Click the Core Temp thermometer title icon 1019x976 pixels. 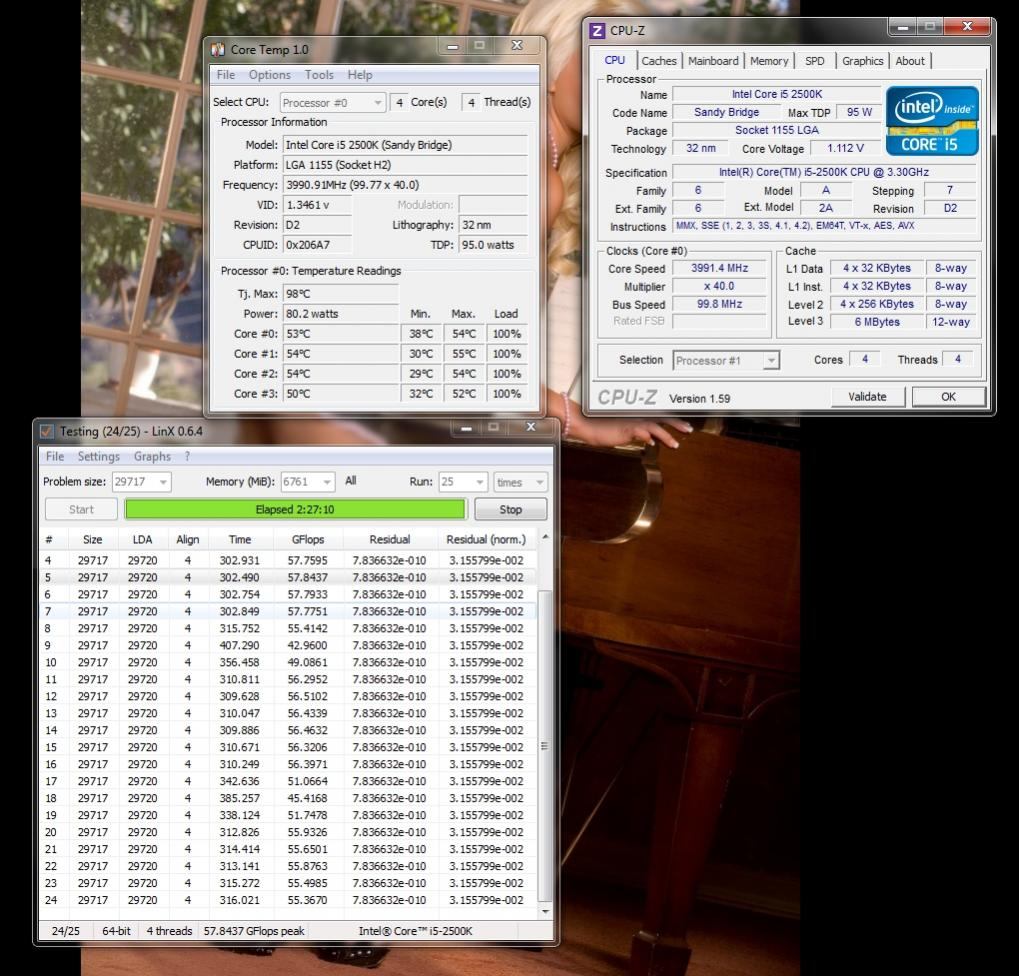[x=218, y=49]
